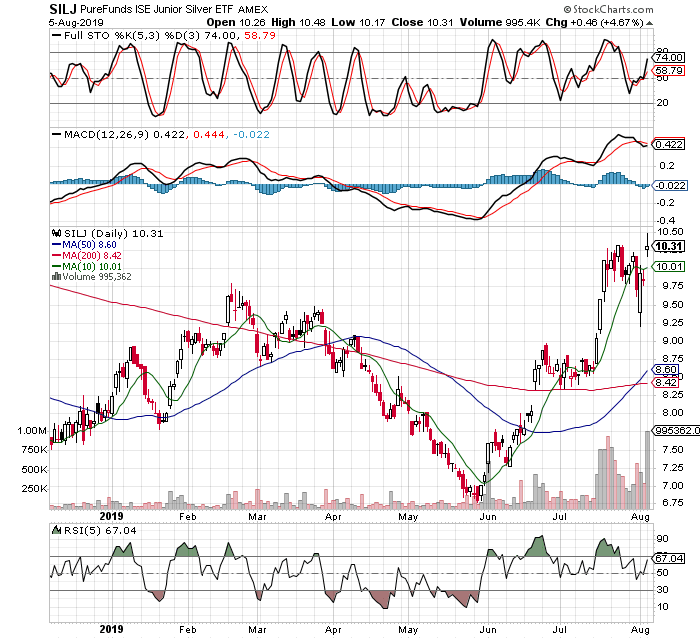Select the blue MA(50) legend line swatch
This screenshot has height=639, width=700.
[56, 244]
